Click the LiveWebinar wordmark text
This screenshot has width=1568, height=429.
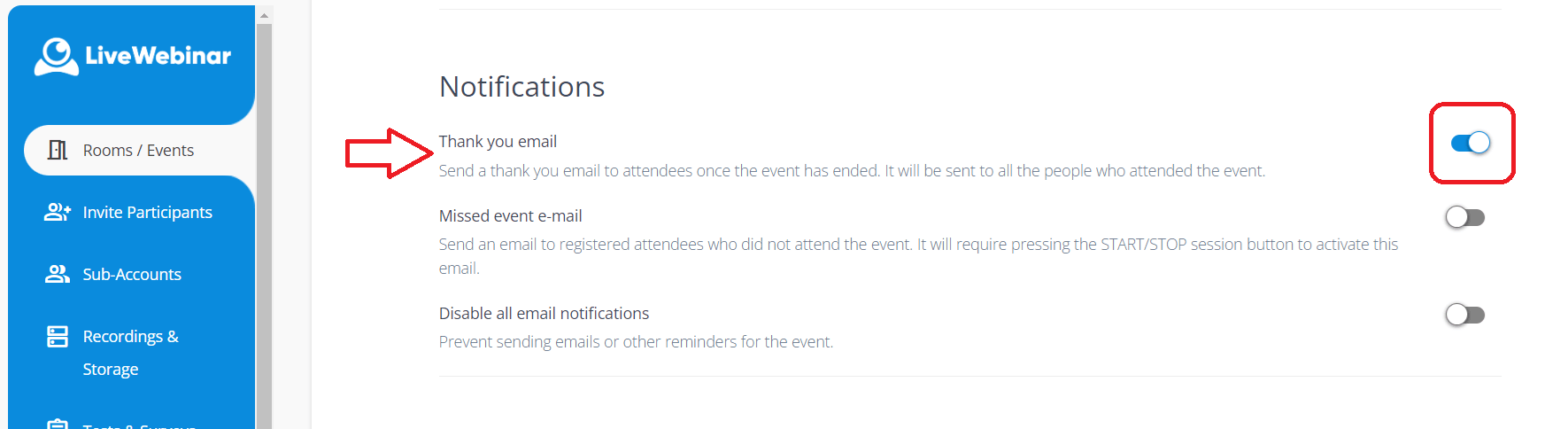158,56
